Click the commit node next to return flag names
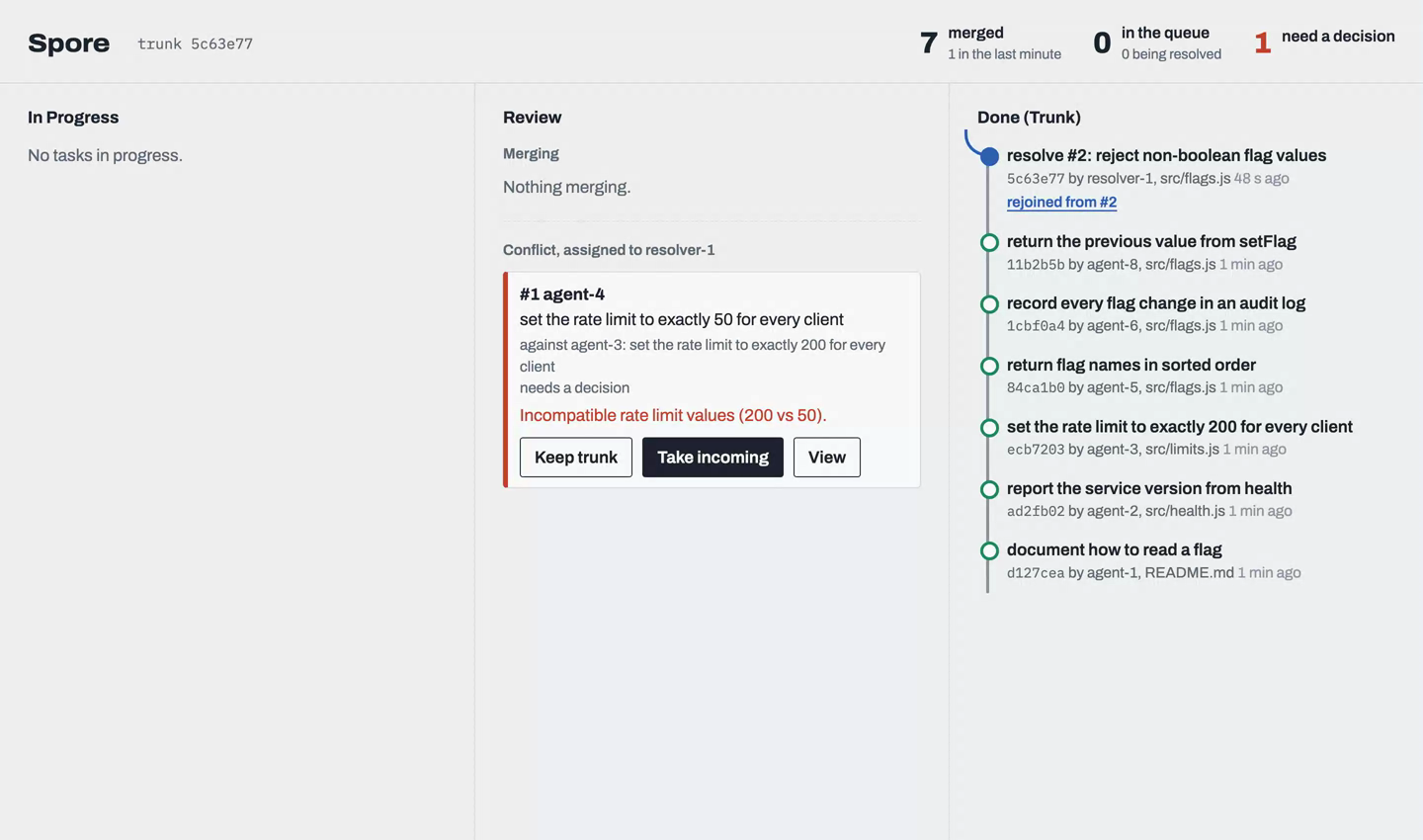 coord(989,366)
